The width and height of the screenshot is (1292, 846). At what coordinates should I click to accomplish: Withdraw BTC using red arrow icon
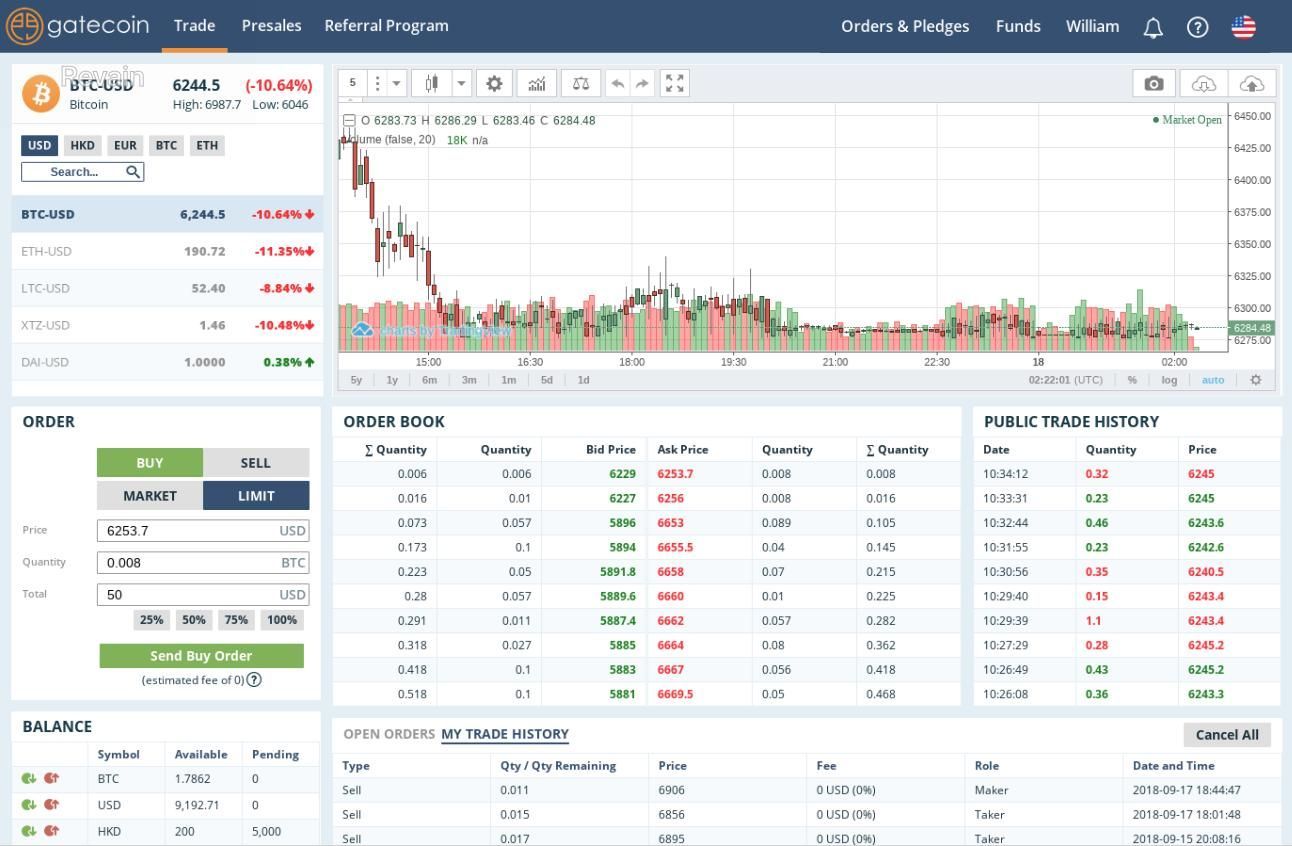click(x=51, y=779)
